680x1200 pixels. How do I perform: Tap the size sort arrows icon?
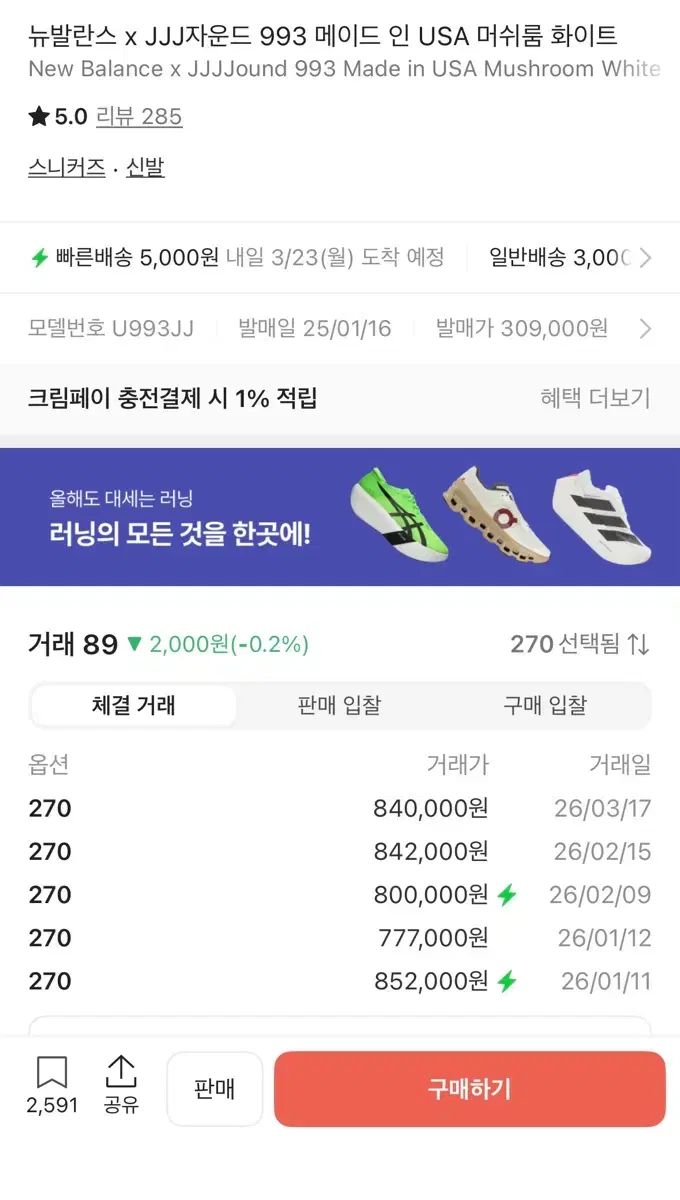click(x=639, y=645)
